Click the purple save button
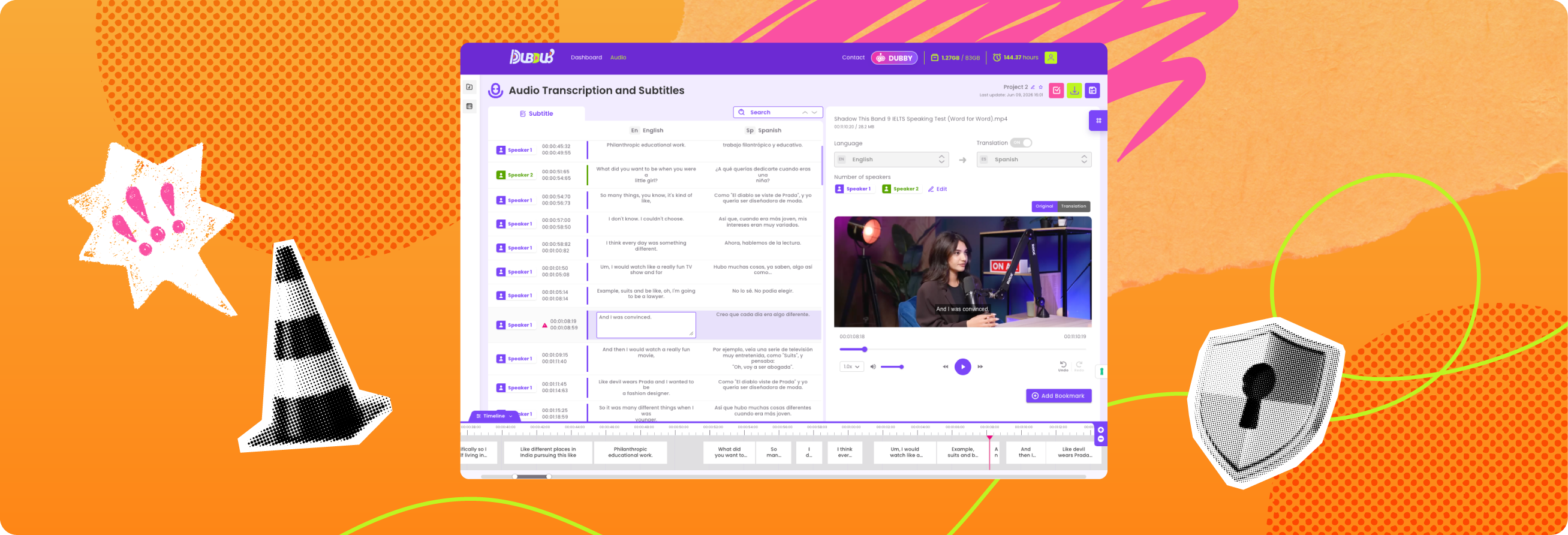This screenshot has height=535, width=1568. click(x=1093, y=91)
